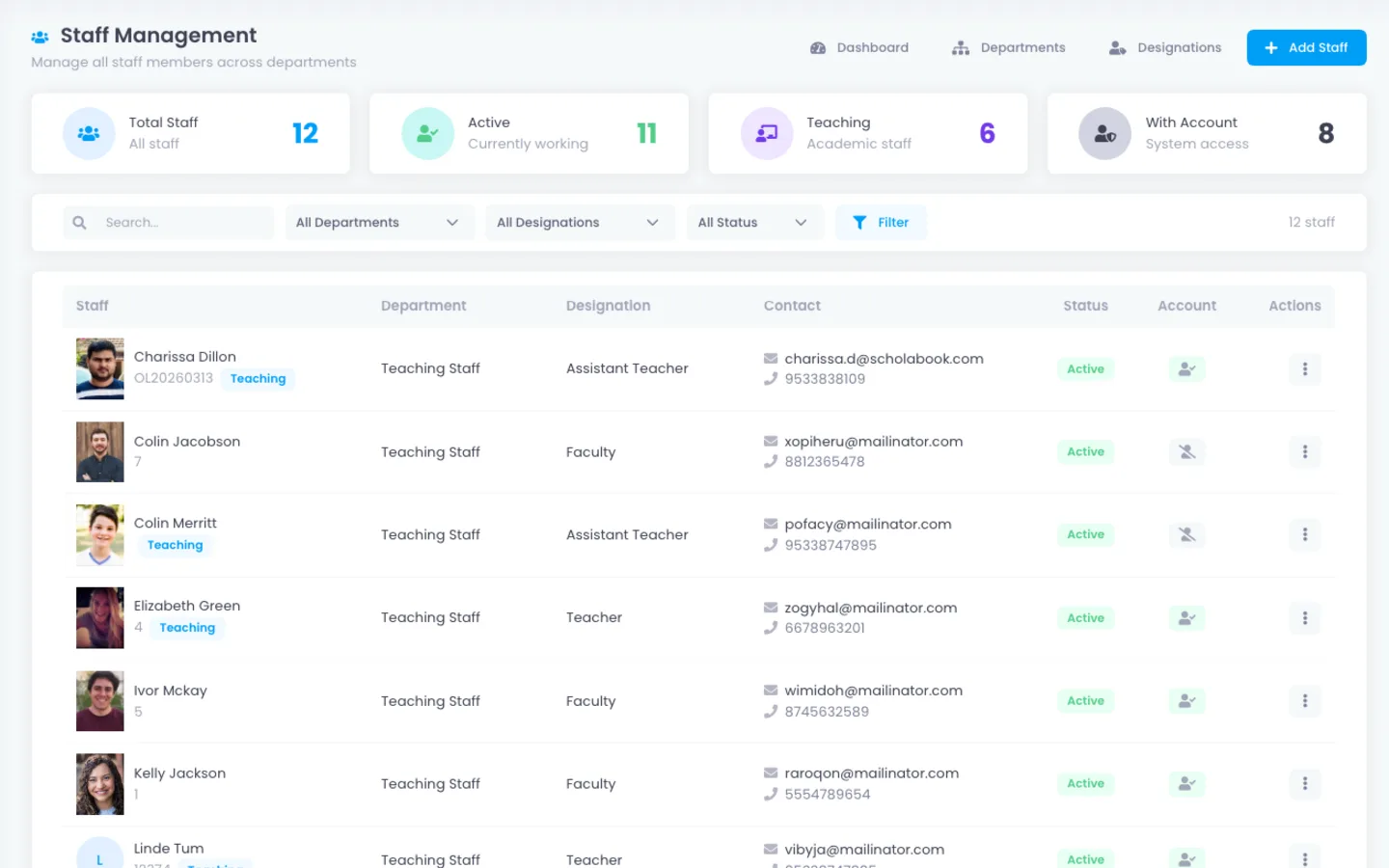Select the name Charissa Dillon
This screenshot has width=1389, height=868.
(185, 357)
